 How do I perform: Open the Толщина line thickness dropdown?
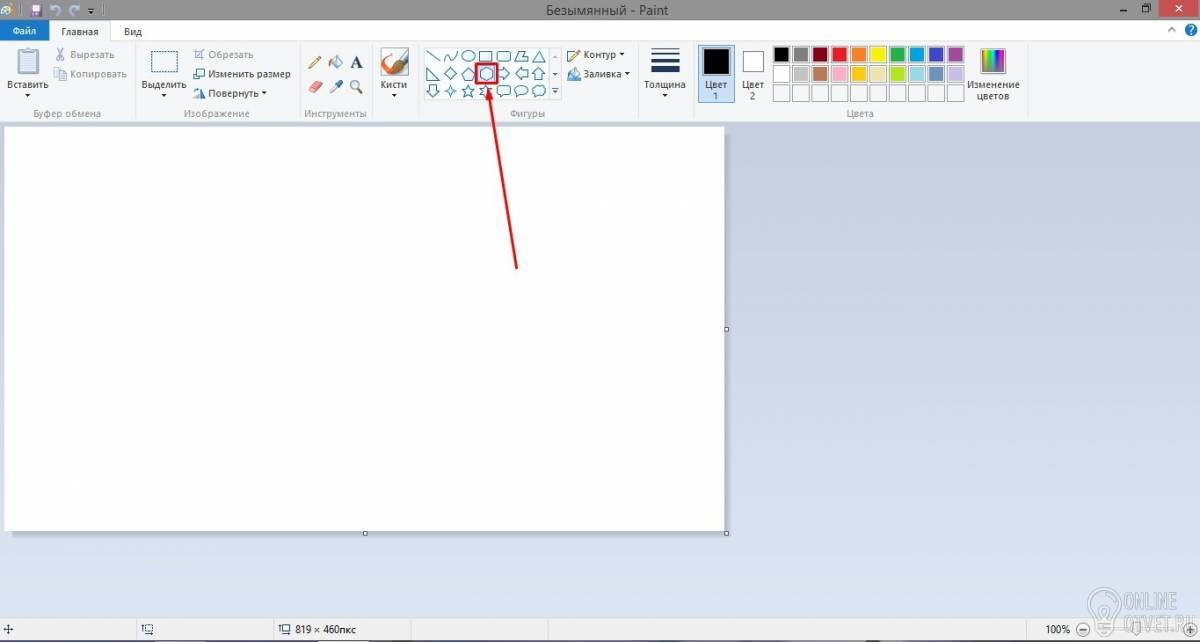664,73
